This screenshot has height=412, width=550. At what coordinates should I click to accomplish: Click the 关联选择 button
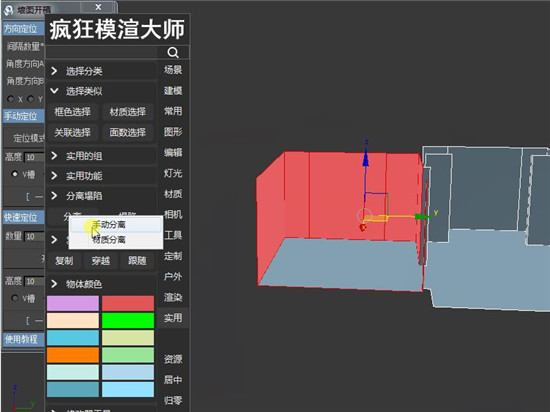click(x=73, y=133)
